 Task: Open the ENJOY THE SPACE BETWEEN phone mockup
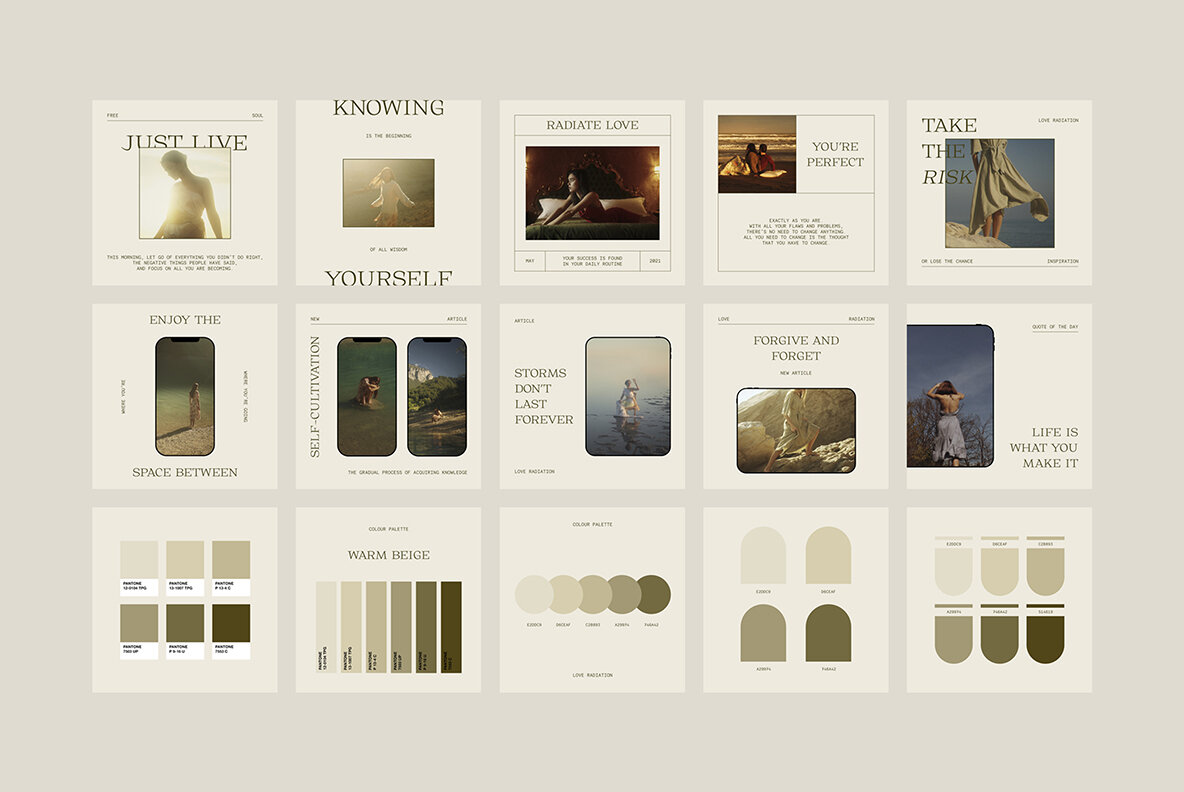[x=185, y=397]
